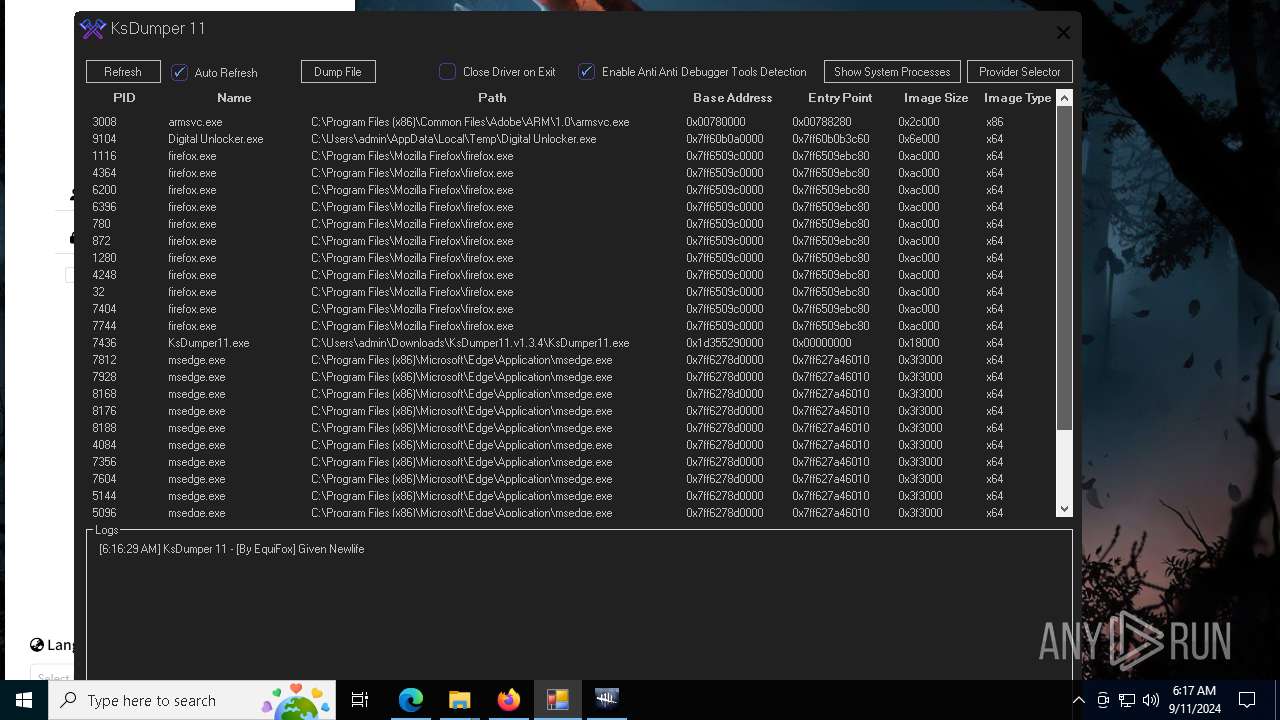Viewport: 1280px width, 720px height.
Task: Click the Image Type column header
Action: (1017, 98)
